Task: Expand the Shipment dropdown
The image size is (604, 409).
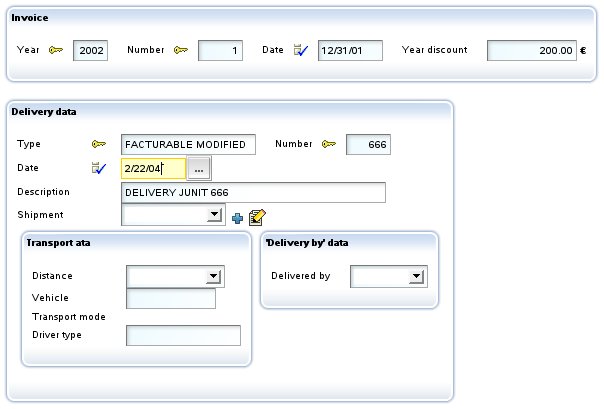Action: [214, 215]
